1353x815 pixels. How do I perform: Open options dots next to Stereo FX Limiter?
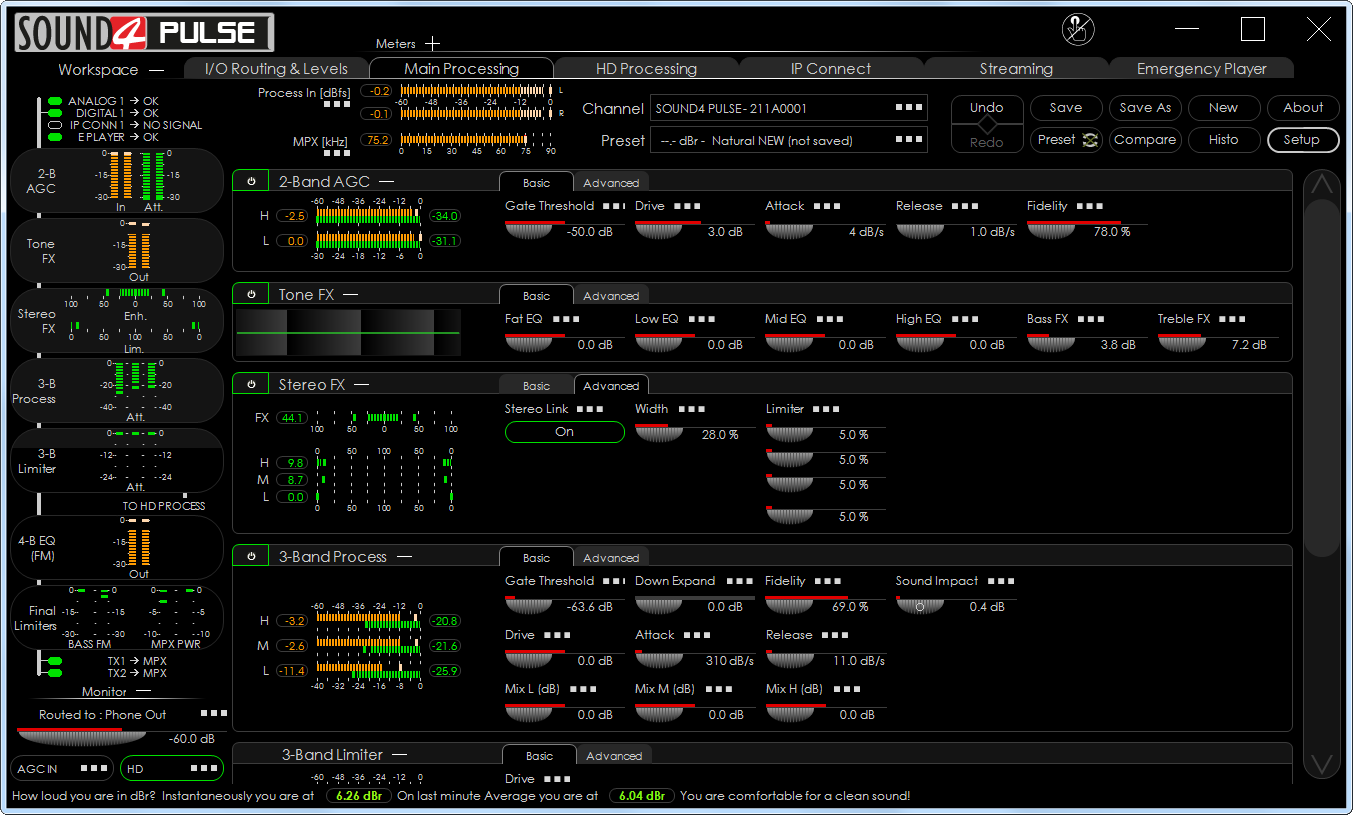click(827, 409)
